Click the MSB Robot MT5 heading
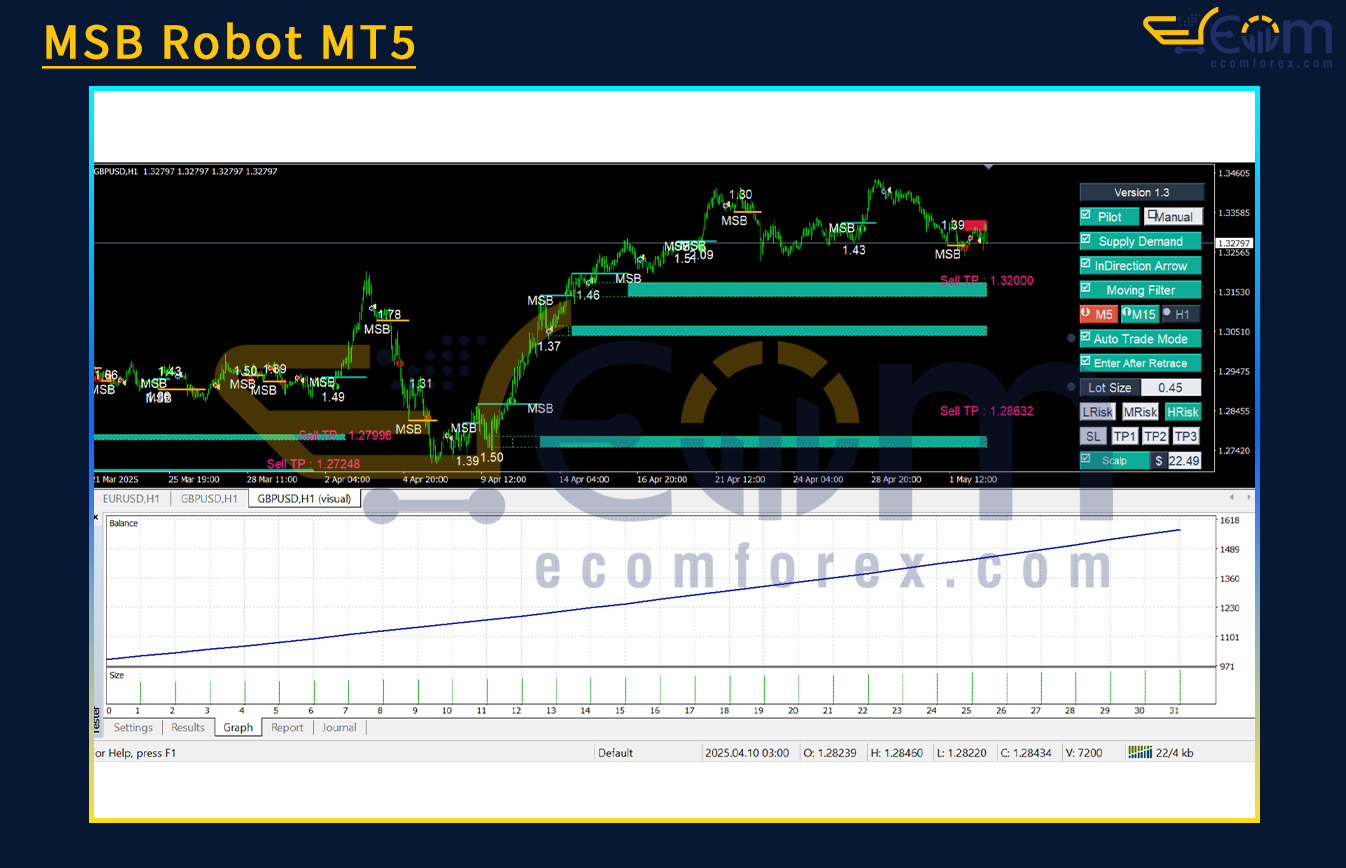 (x=229, y=42)
